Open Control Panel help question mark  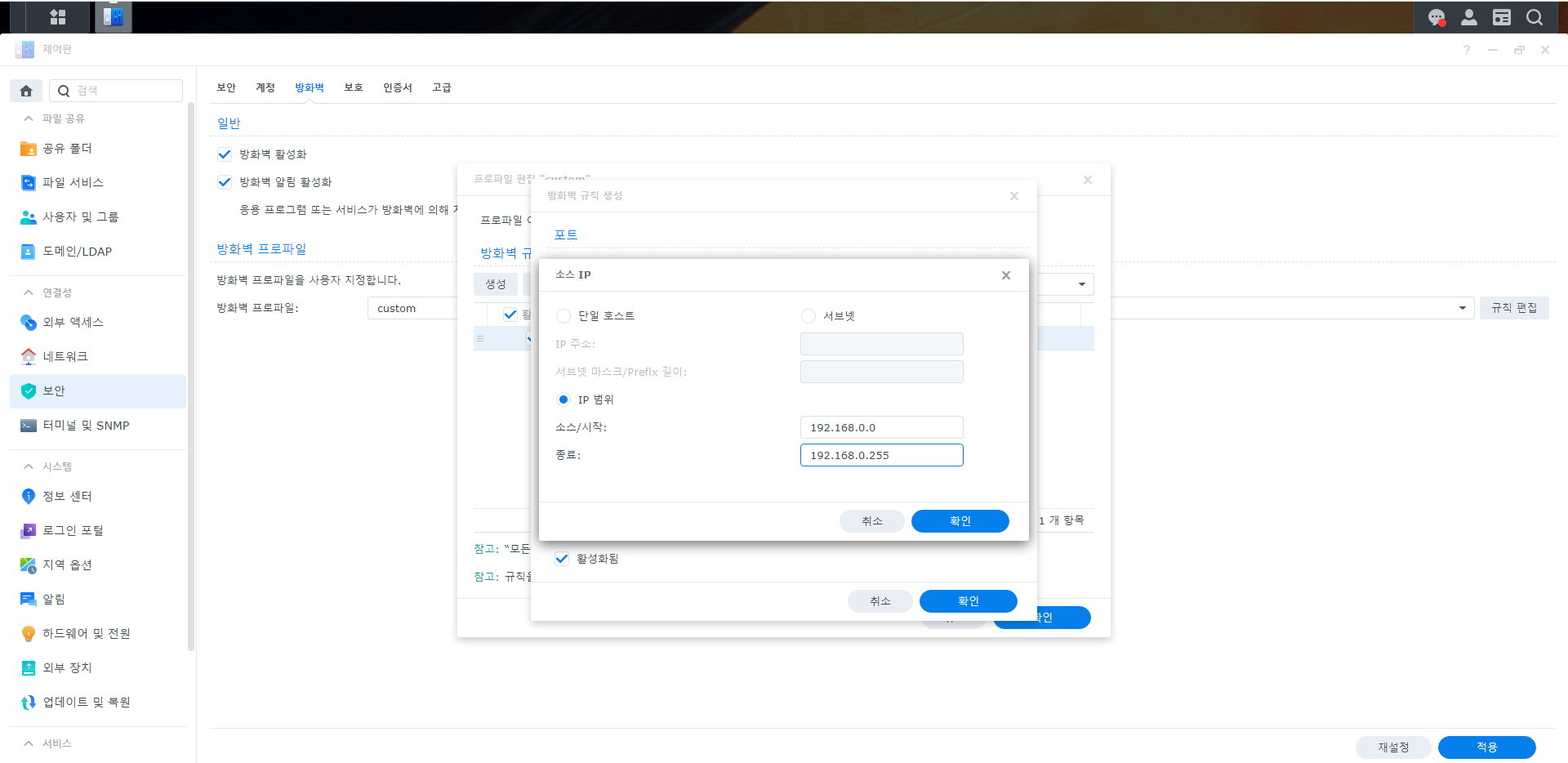pyautogui.click(x=1467, y=50)
